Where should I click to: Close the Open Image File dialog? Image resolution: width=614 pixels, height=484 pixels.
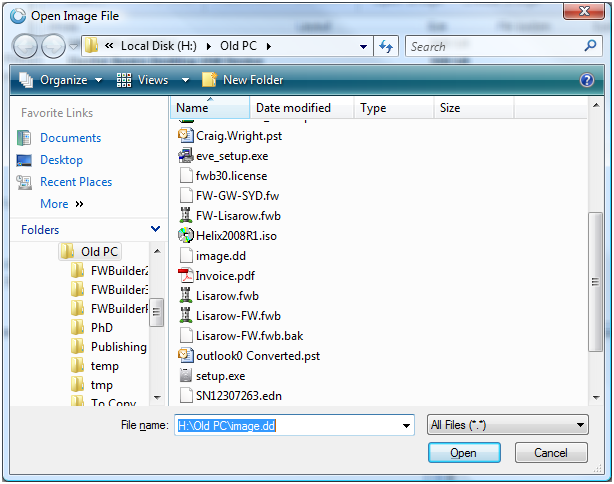point(583,11)
